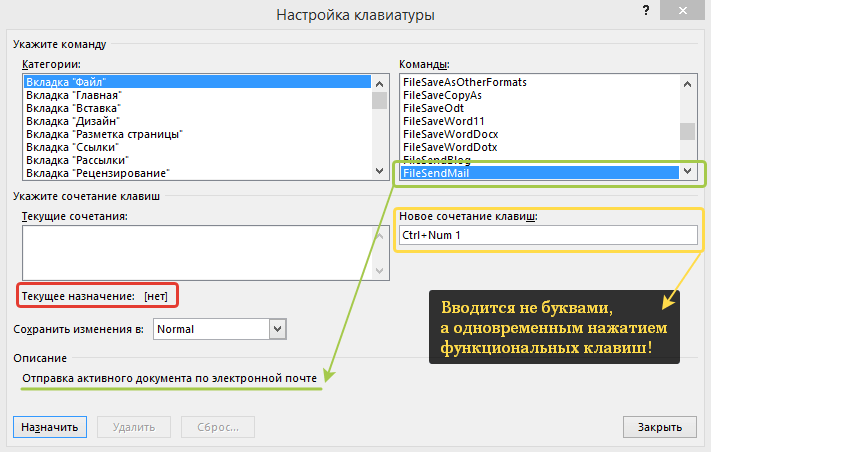This screenshot has height=452, width=844.
Task: Click the new shortcut key input field
Action: tap(547, 236)
